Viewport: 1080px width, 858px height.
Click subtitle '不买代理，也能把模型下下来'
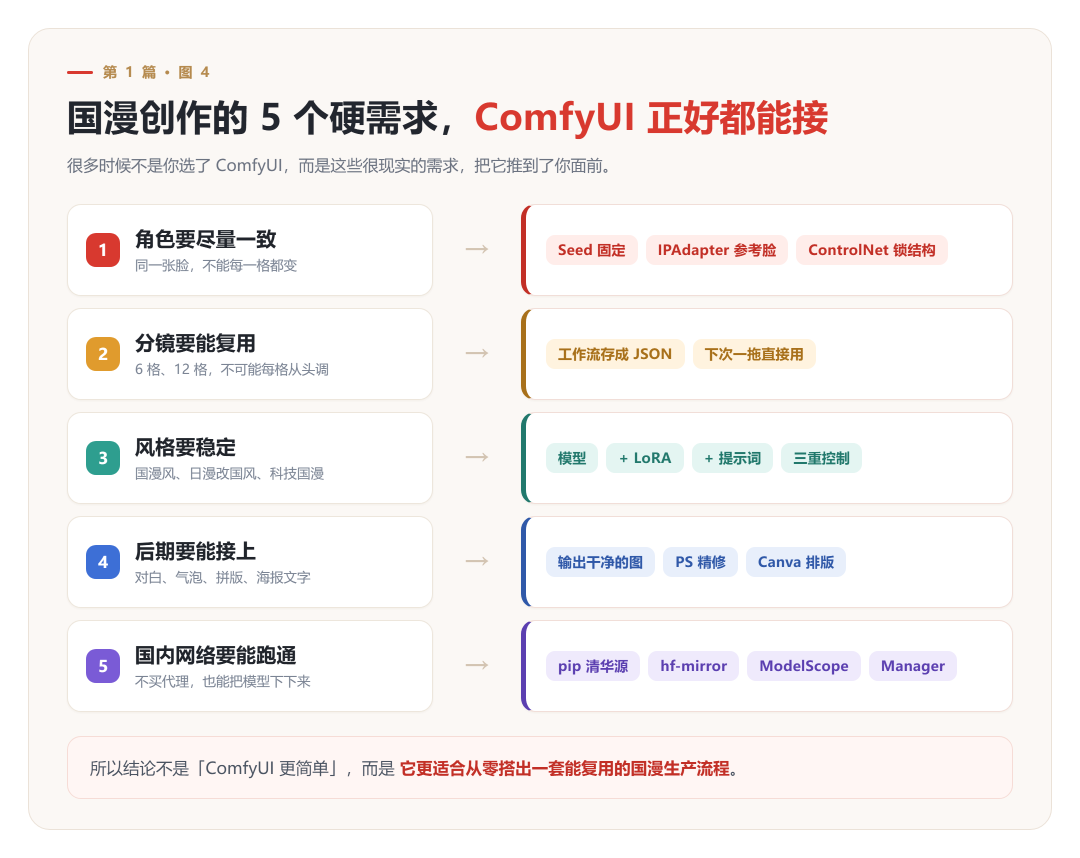coord(222,682)
